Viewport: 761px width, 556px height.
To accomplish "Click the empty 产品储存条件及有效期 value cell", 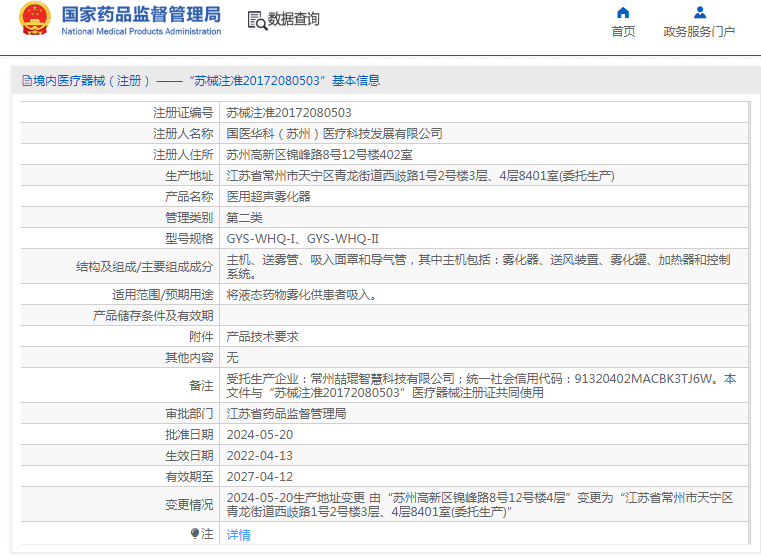I will pos(484,315).
